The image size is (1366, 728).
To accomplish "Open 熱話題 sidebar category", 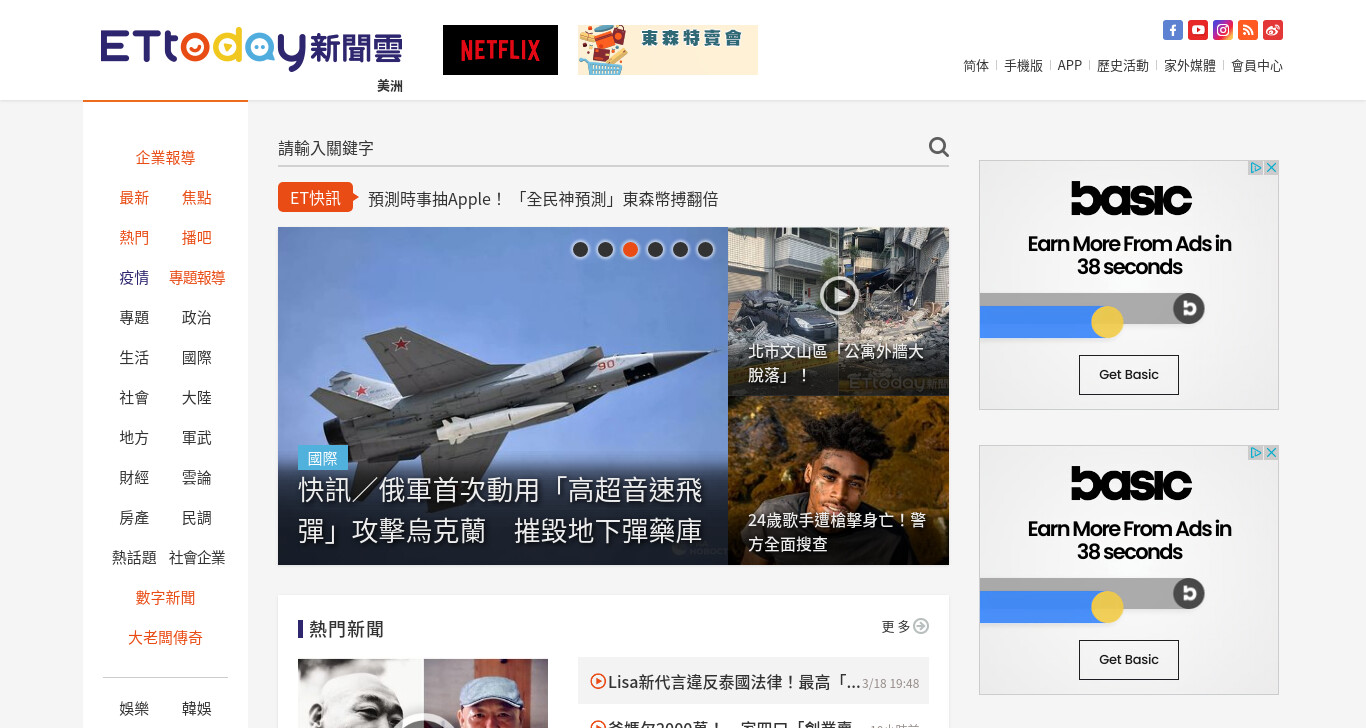I will [x=134, y=557].
